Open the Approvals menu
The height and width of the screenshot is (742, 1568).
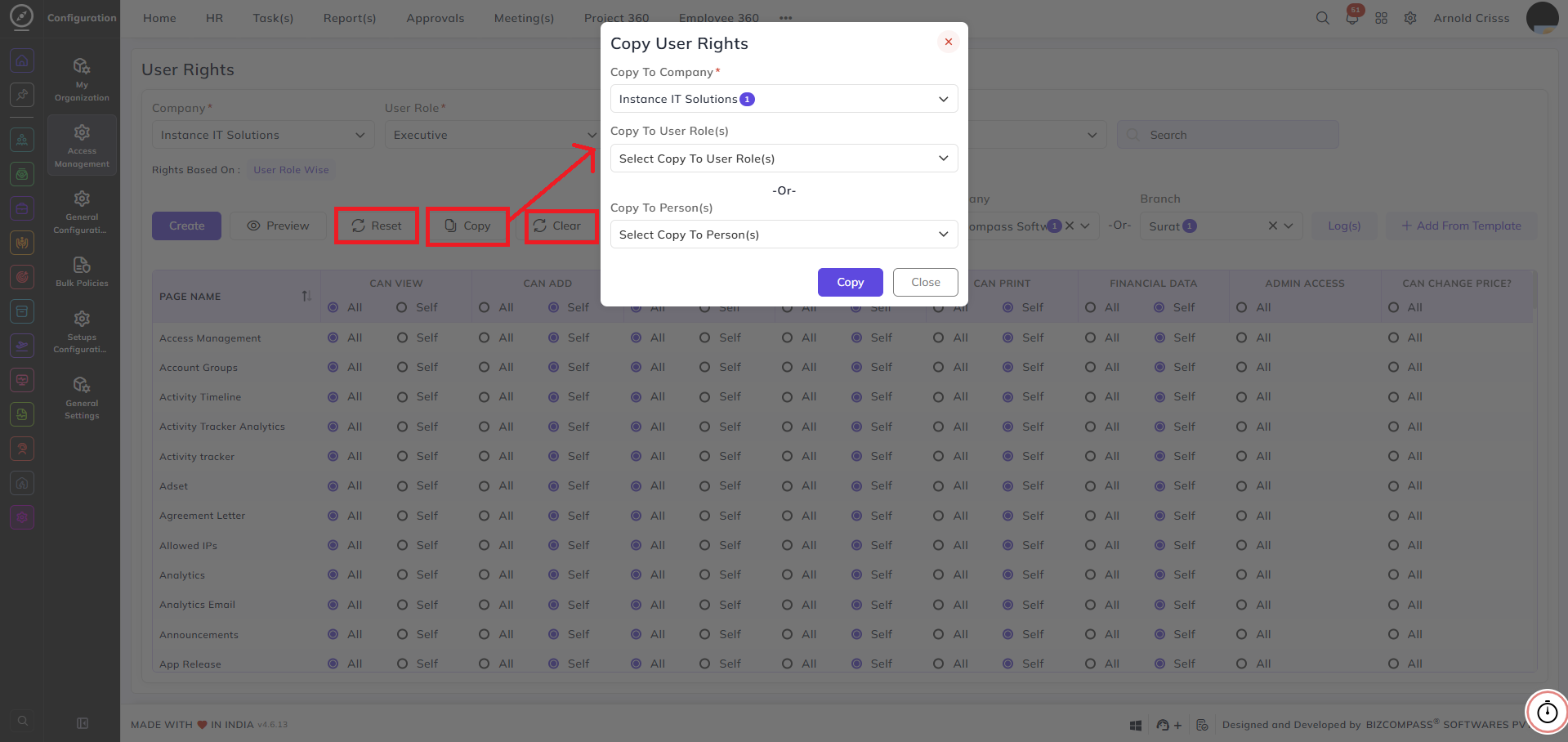435,18
